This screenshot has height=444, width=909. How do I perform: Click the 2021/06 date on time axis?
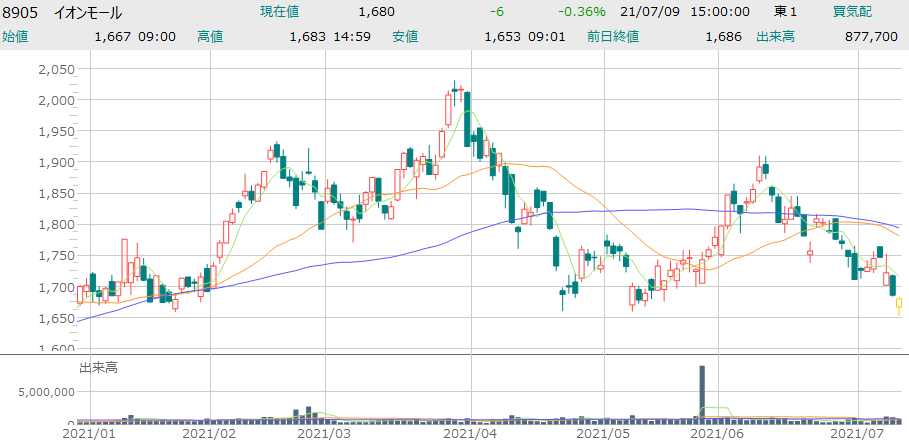tap(717, 434)
